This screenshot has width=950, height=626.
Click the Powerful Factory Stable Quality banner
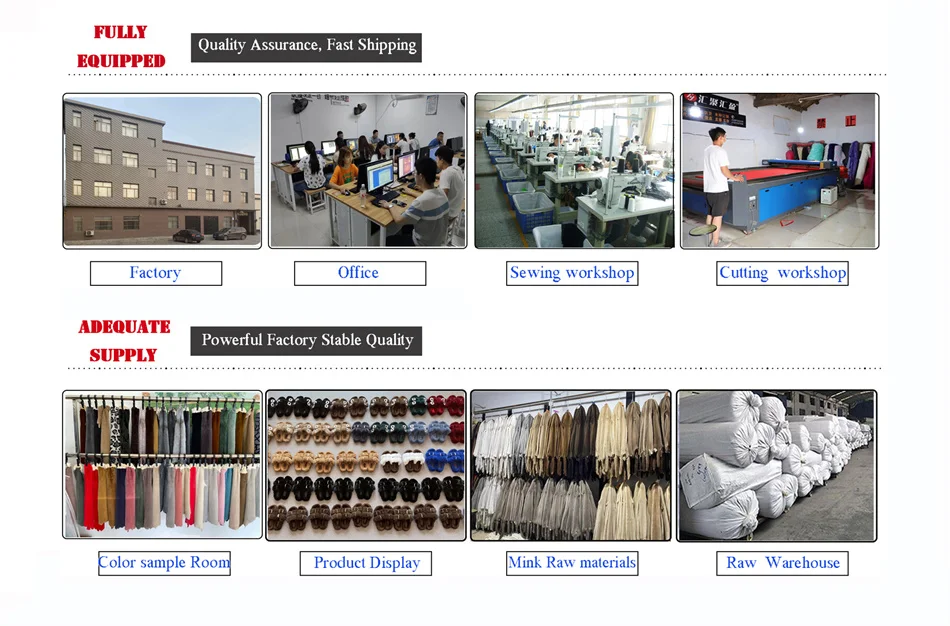pos(306,341)
